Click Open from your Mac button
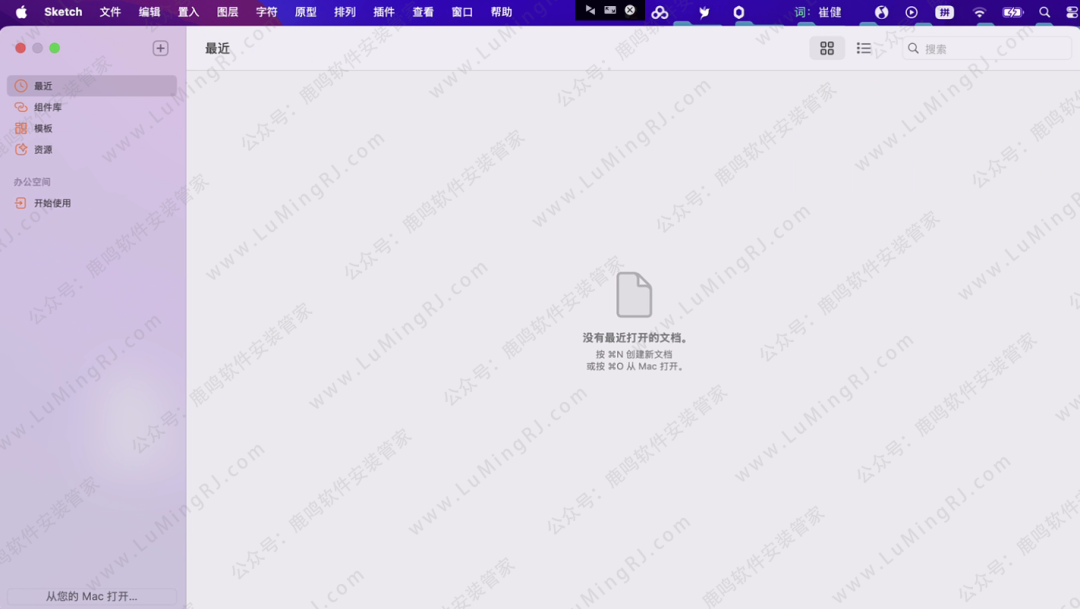This screenshot has width=1080, height=609. pyautogui.click(x=92, y=596)
